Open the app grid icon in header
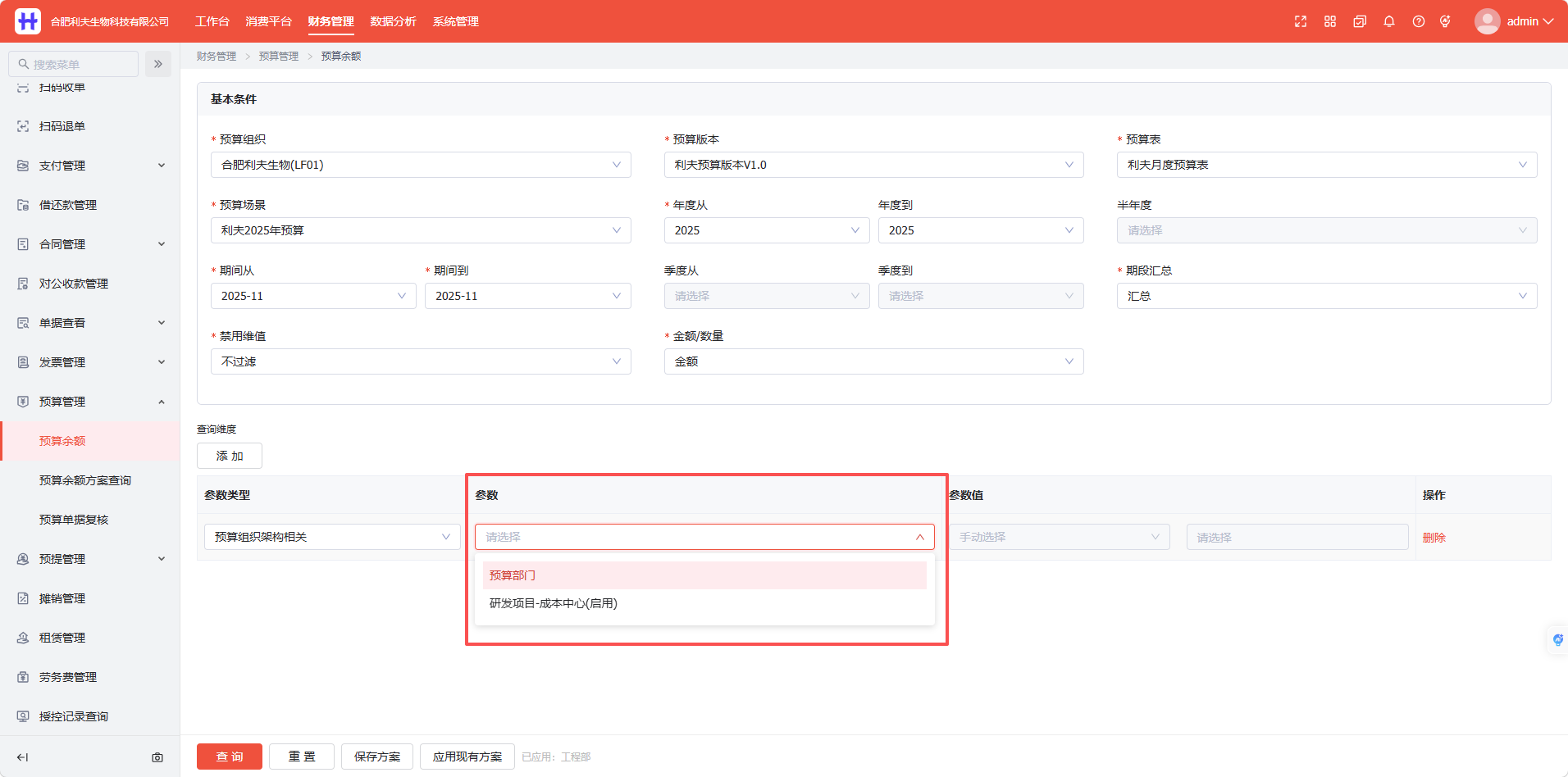Image resolution: width=1568 pixels, height=777 pixels. [x=1330, y=21]
